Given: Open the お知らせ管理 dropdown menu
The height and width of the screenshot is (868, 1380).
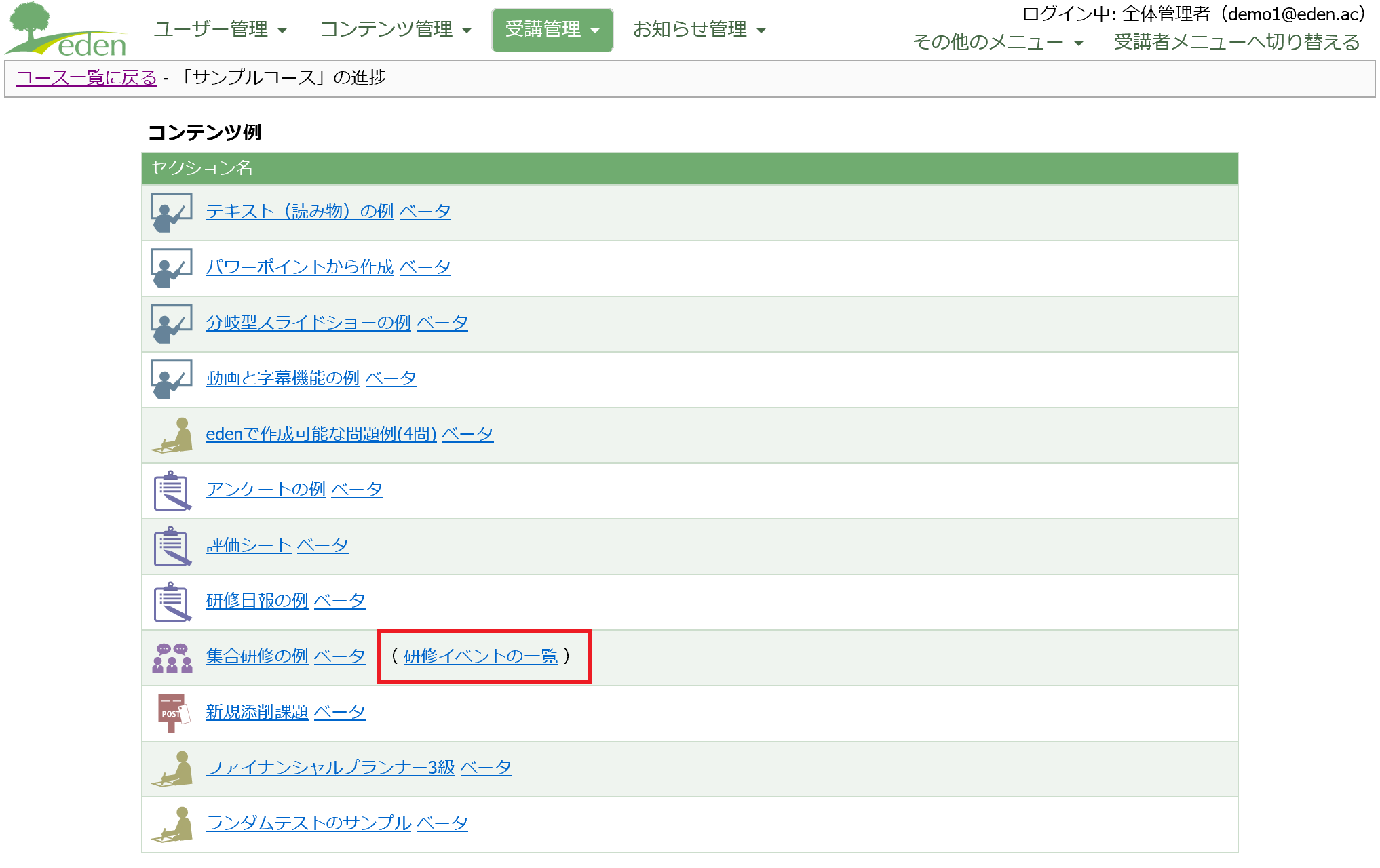Looking at the screenshot, I should pos(699,29).
